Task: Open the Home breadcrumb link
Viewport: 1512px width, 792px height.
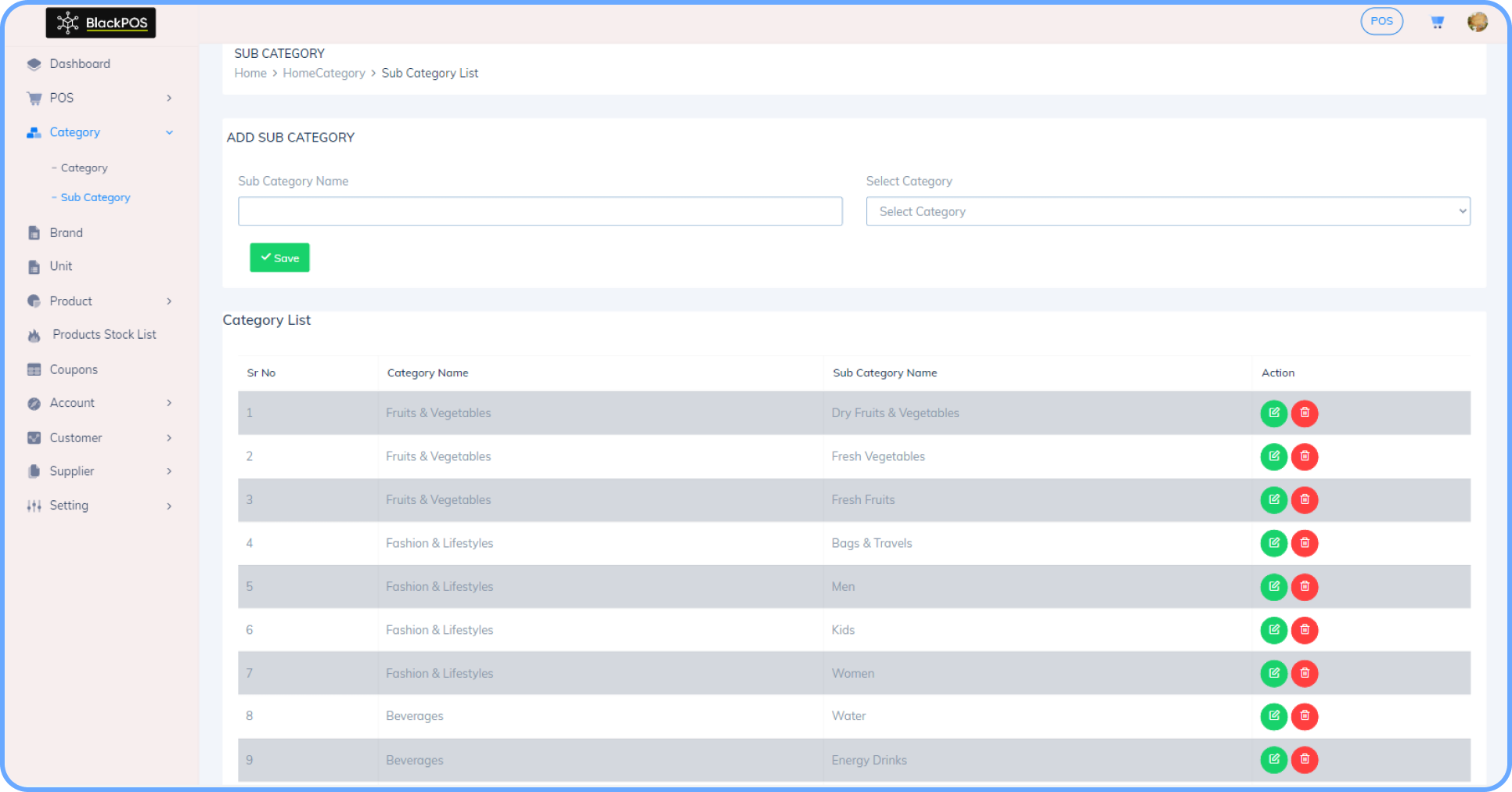Action: pyautogui.click(x=250, y=73)
